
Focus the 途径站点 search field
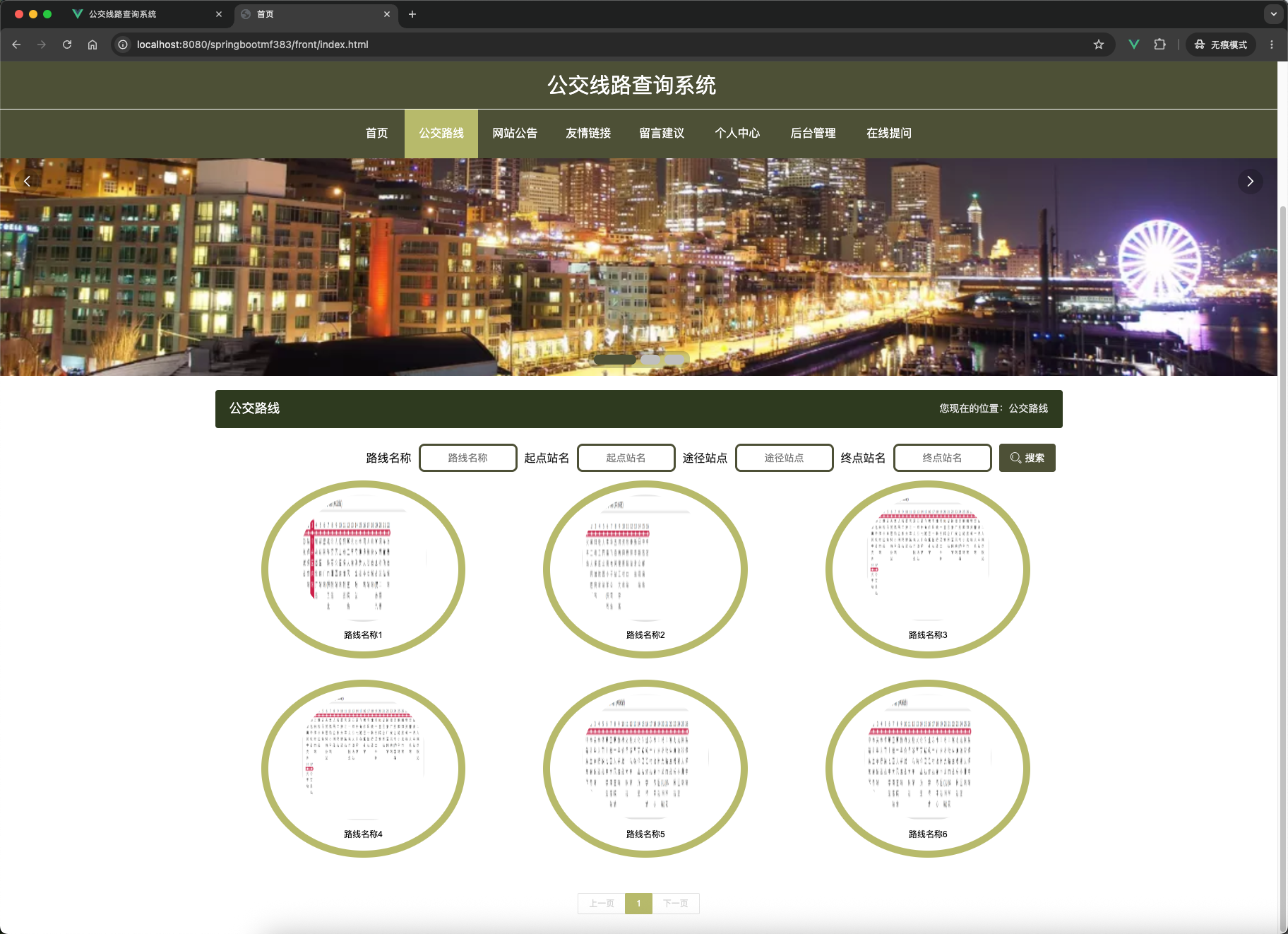click(x=785, y=458)
